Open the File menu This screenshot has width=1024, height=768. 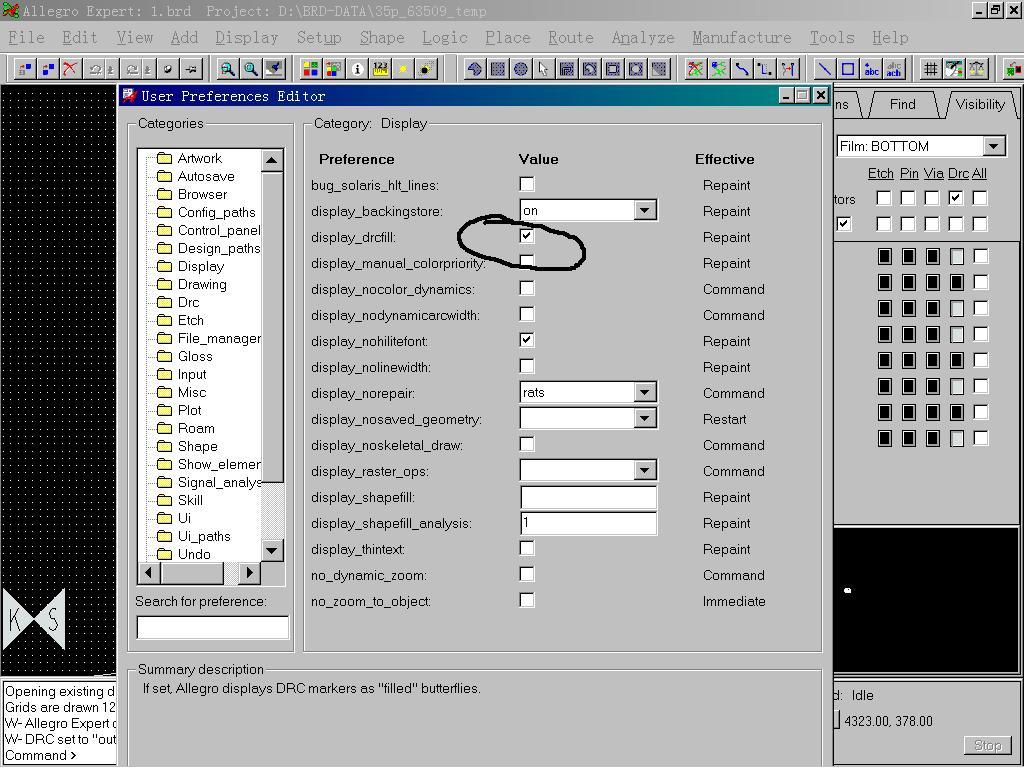(26, 38)
